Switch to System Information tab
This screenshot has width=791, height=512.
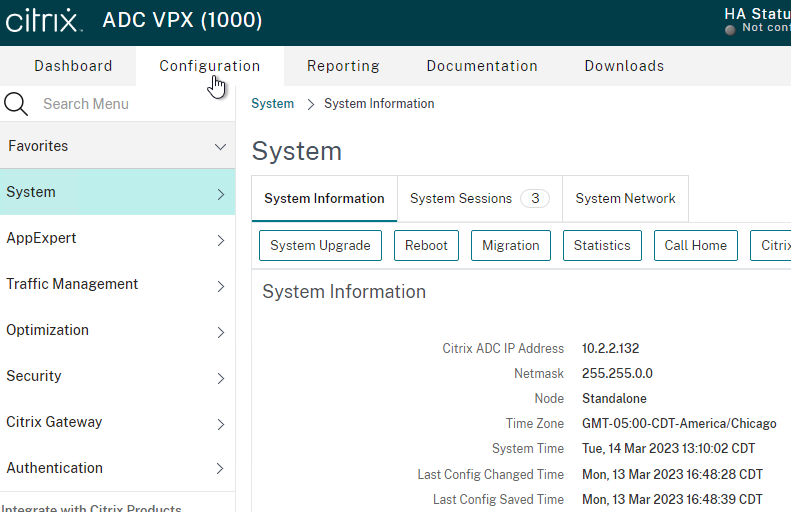(x=324, y=199)
